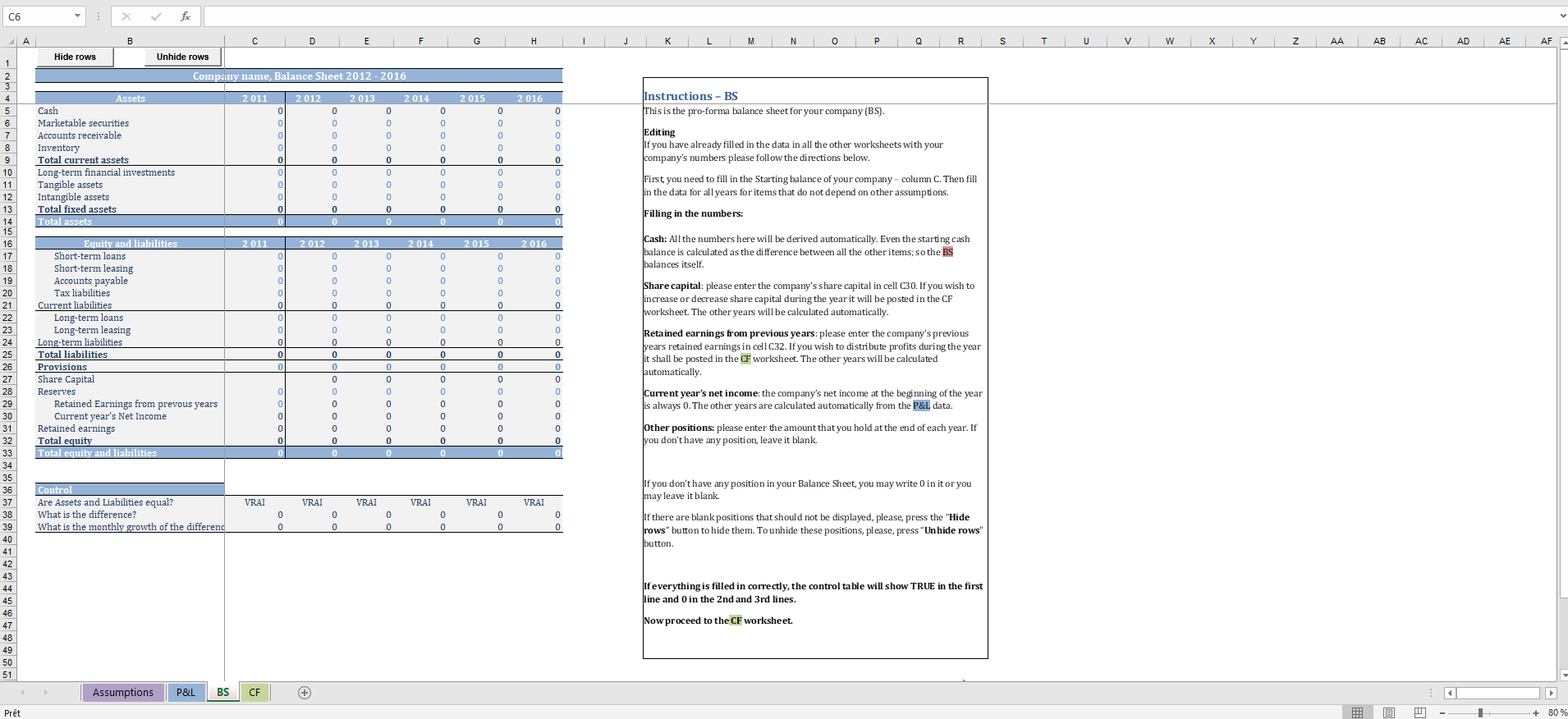
Task: Expand the formula bar with the chevron
Action: tap(1562, 16)
